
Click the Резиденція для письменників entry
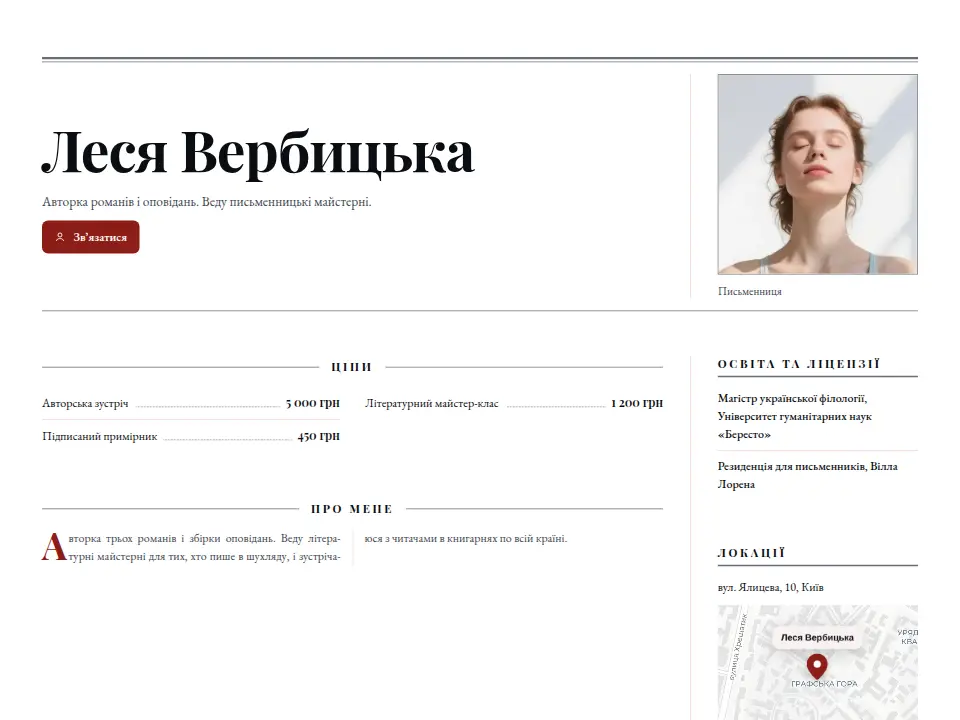click(808, 475)
